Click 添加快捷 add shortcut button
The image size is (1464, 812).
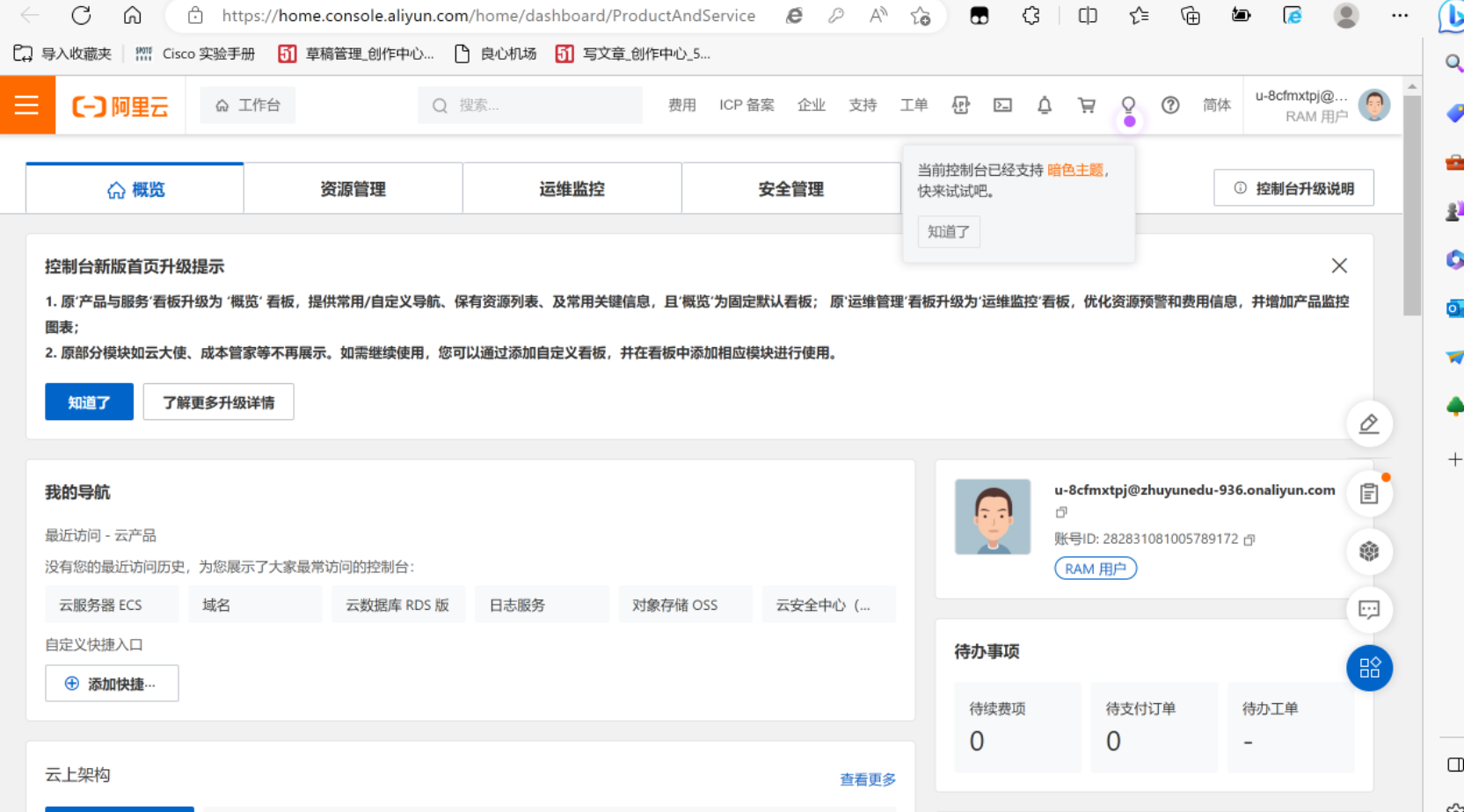click(112, 684)
